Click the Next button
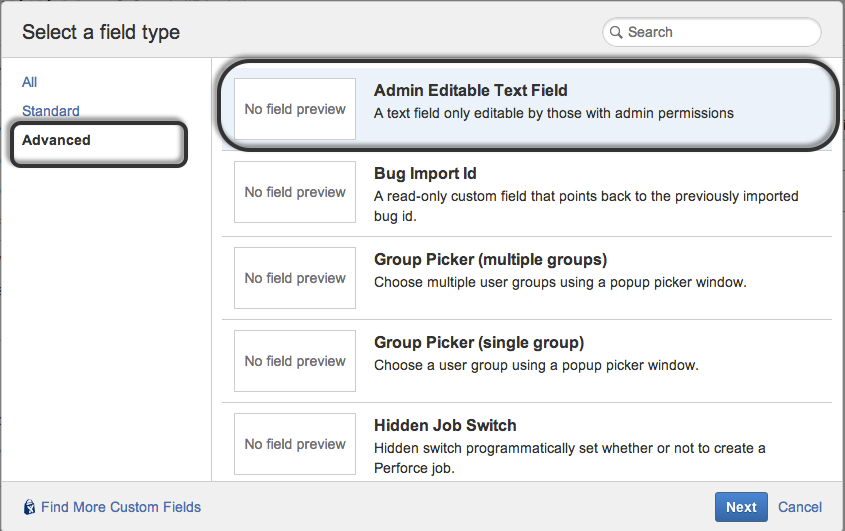This screenshot has width=845, height=531. [x=741, y=507]
